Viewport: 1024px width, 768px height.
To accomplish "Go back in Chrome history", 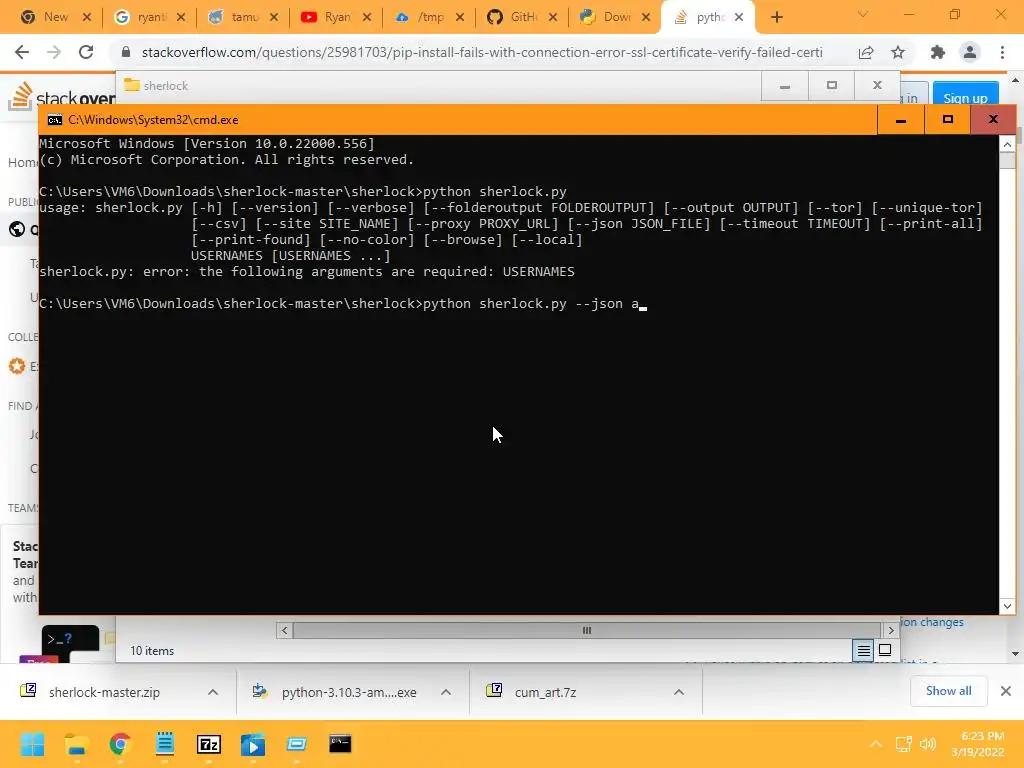I will (22, 52).
